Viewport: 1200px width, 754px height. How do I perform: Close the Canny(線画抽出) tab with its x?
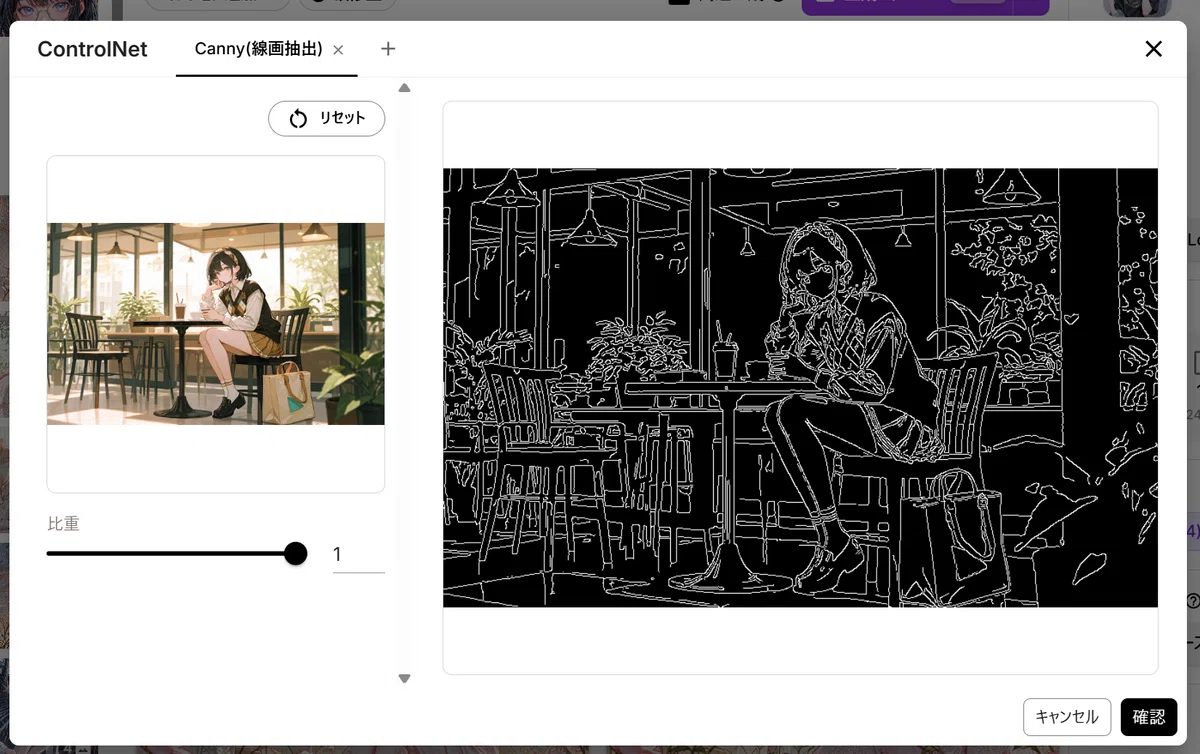pos(338,50)
